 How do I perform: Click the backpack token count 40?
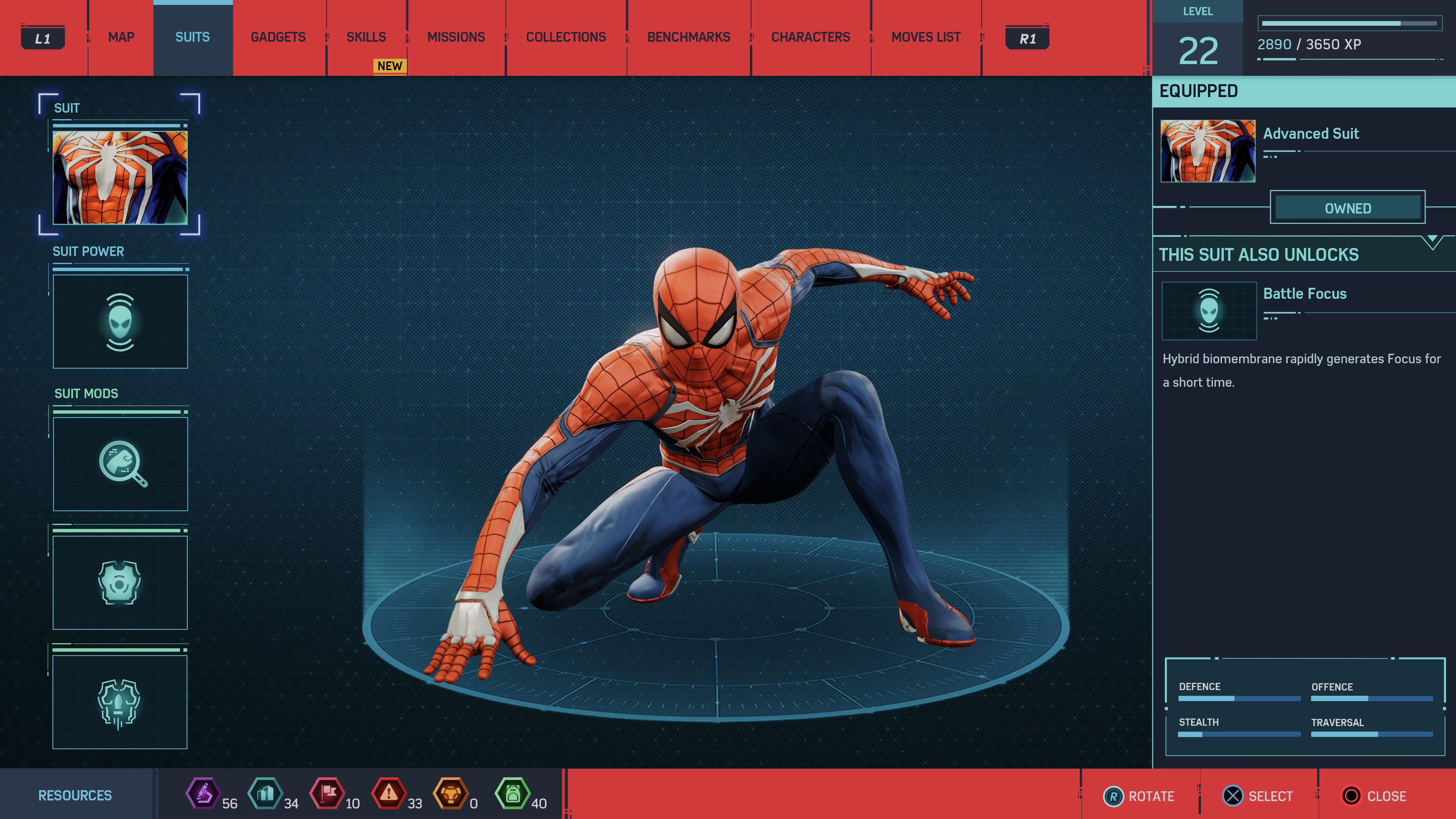coord(539,803)
